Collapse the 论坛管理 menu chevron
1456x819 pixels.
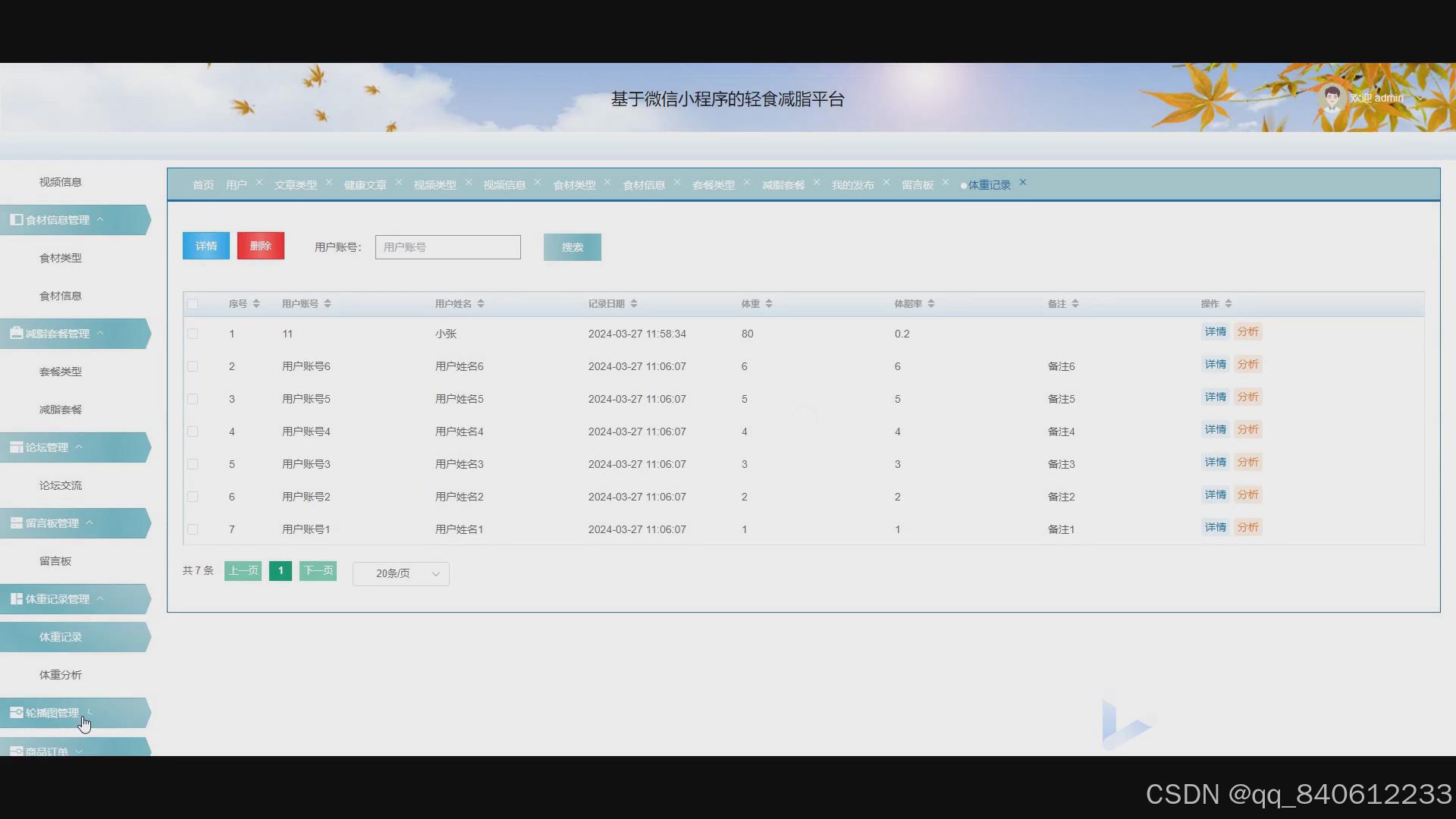point(79,447)
